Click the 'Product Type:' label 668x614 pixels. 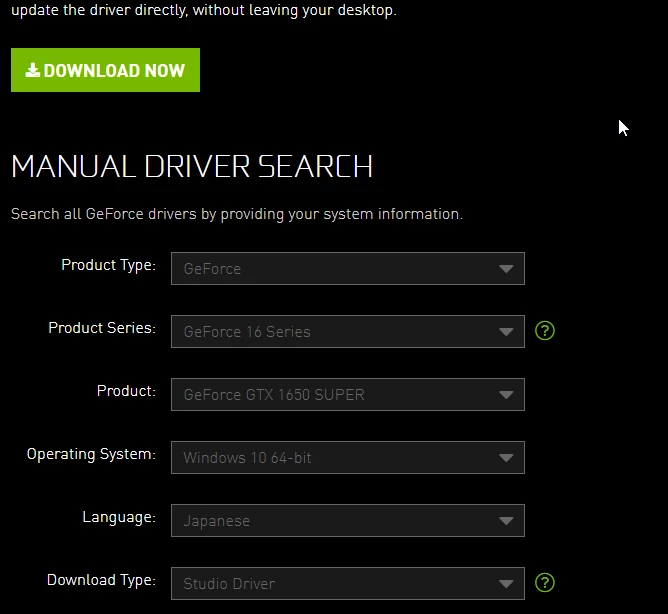109,265
